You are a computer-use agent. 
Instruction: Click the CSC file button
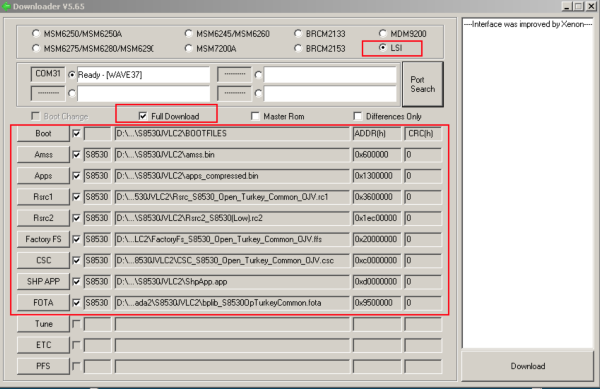(x=43, y=260)
